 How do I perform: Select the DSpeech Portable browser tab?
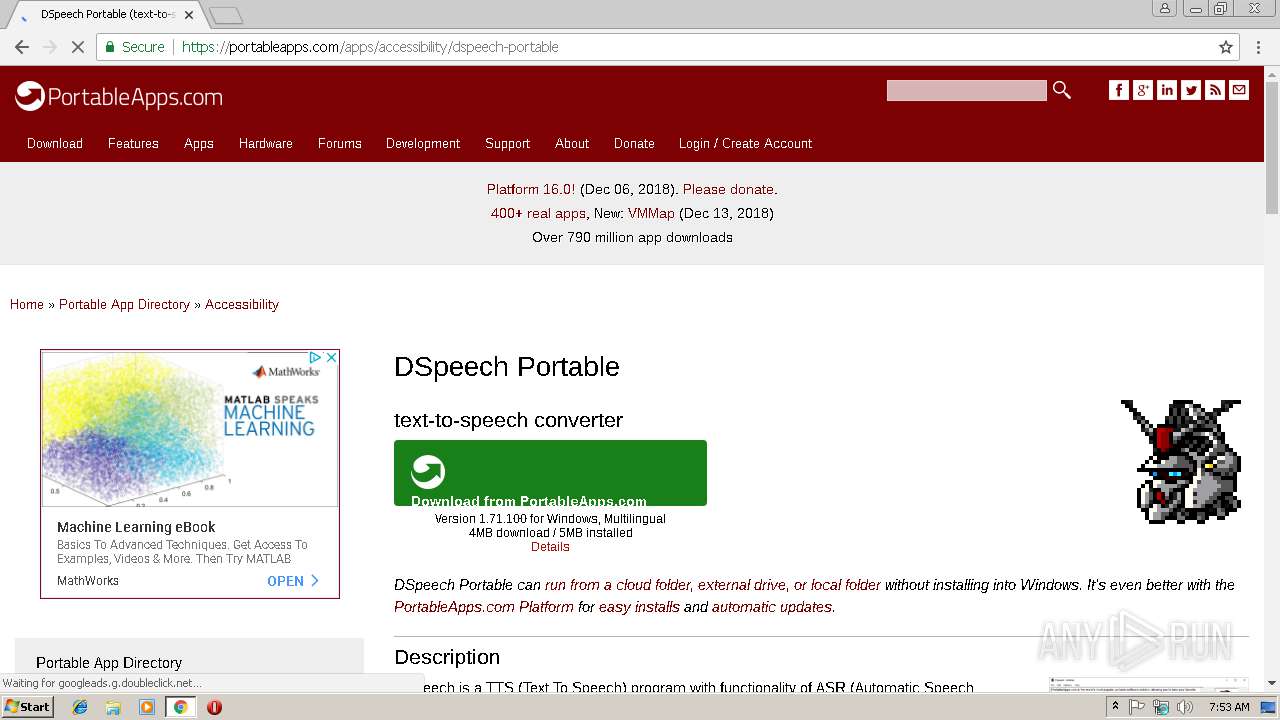(105, 15)
